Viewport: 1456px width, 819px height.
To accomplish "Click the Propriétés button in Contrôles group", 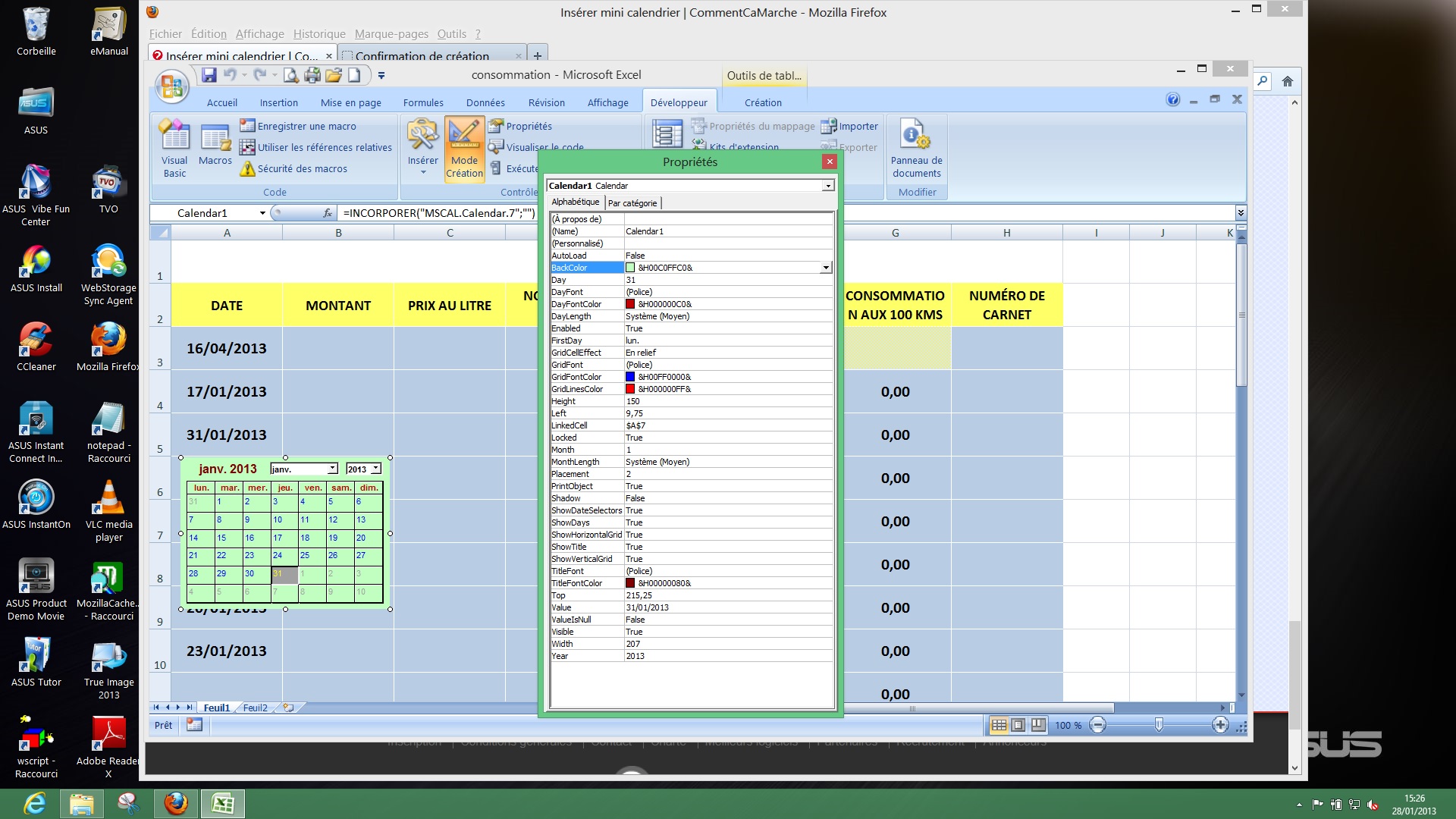I will 520,126.
